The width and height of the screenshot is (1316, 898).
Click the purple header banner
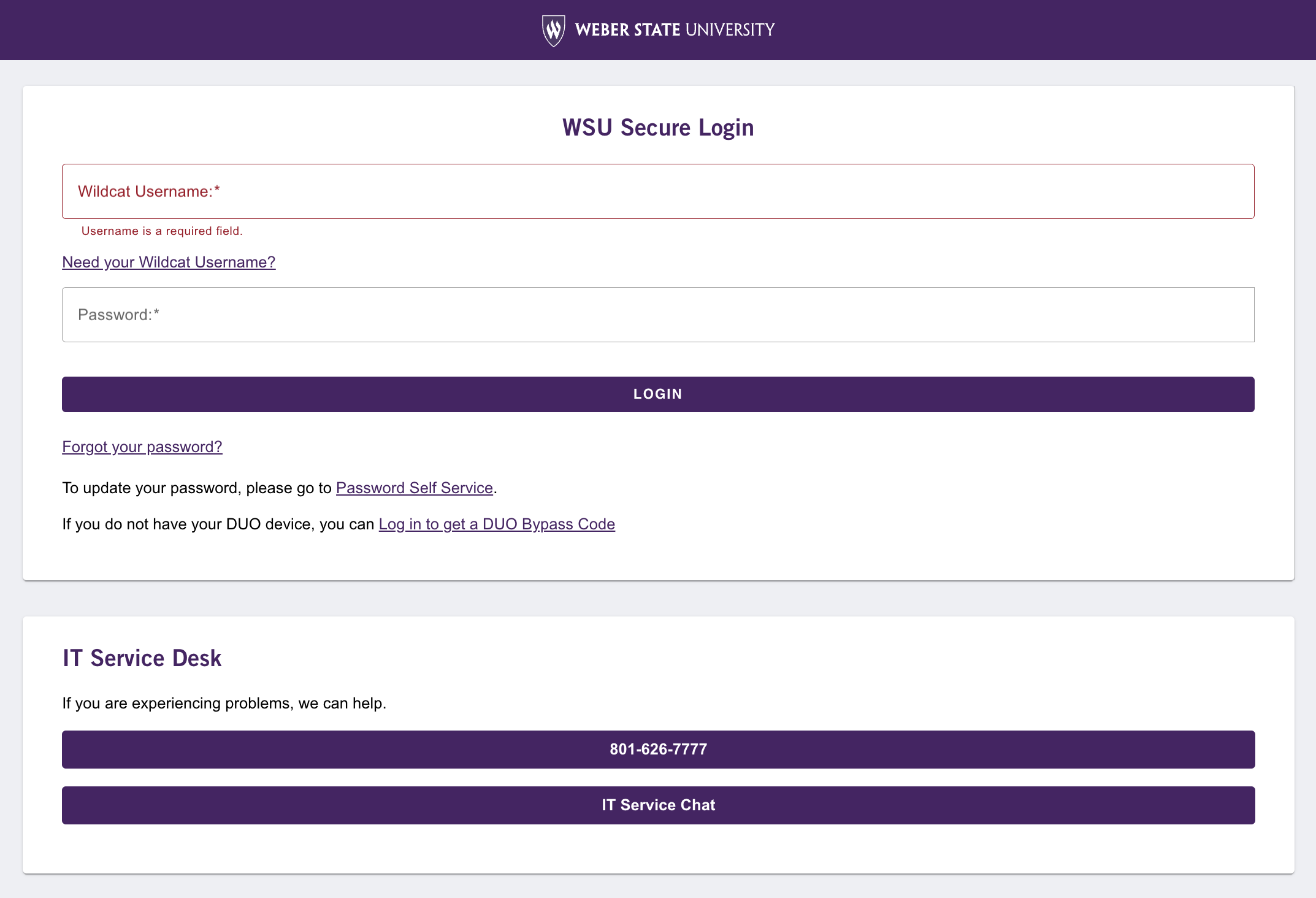pyautogui.click(x=245, y=30)
